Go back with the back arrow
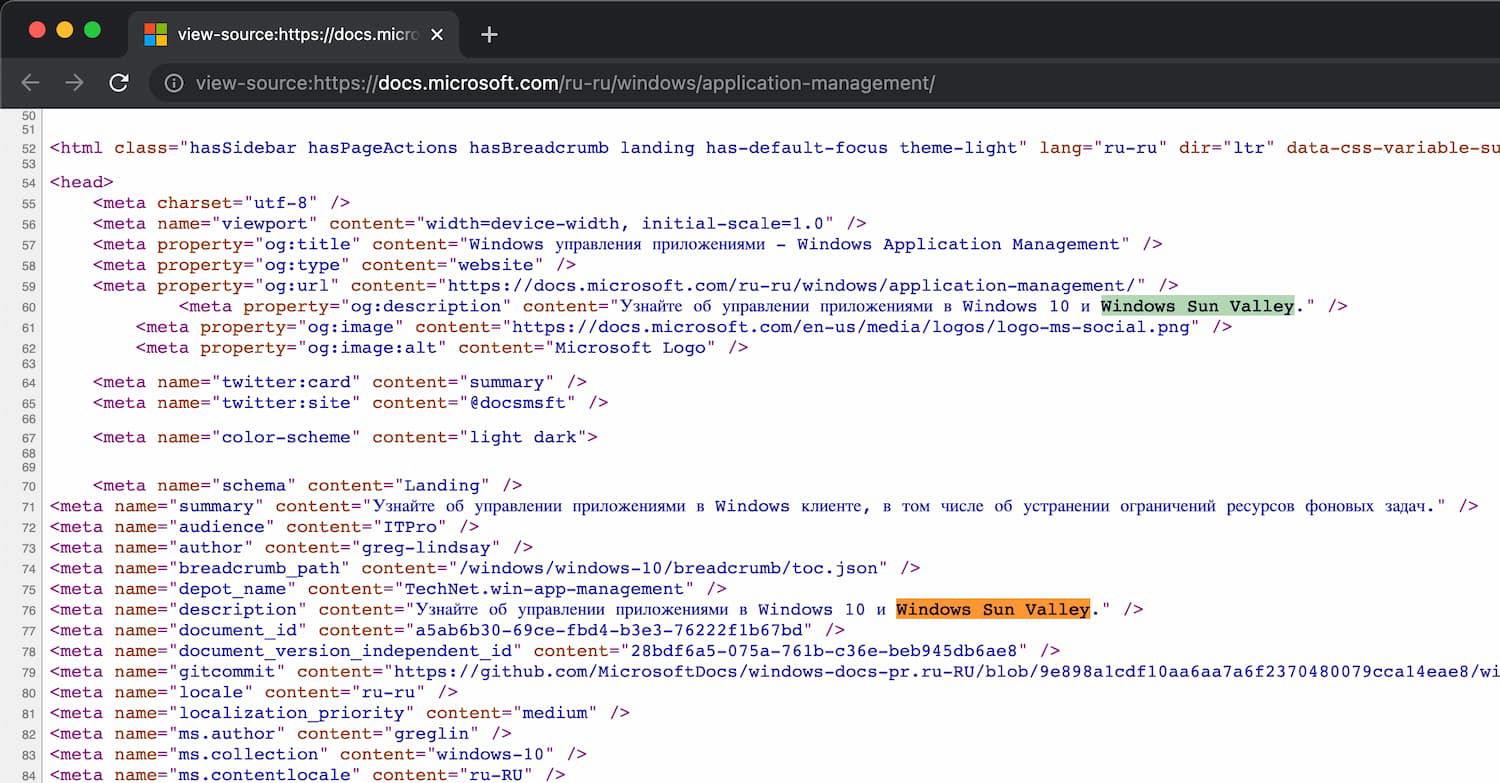The height and width of the screenshot is (783, 1500). click(31, 83)
